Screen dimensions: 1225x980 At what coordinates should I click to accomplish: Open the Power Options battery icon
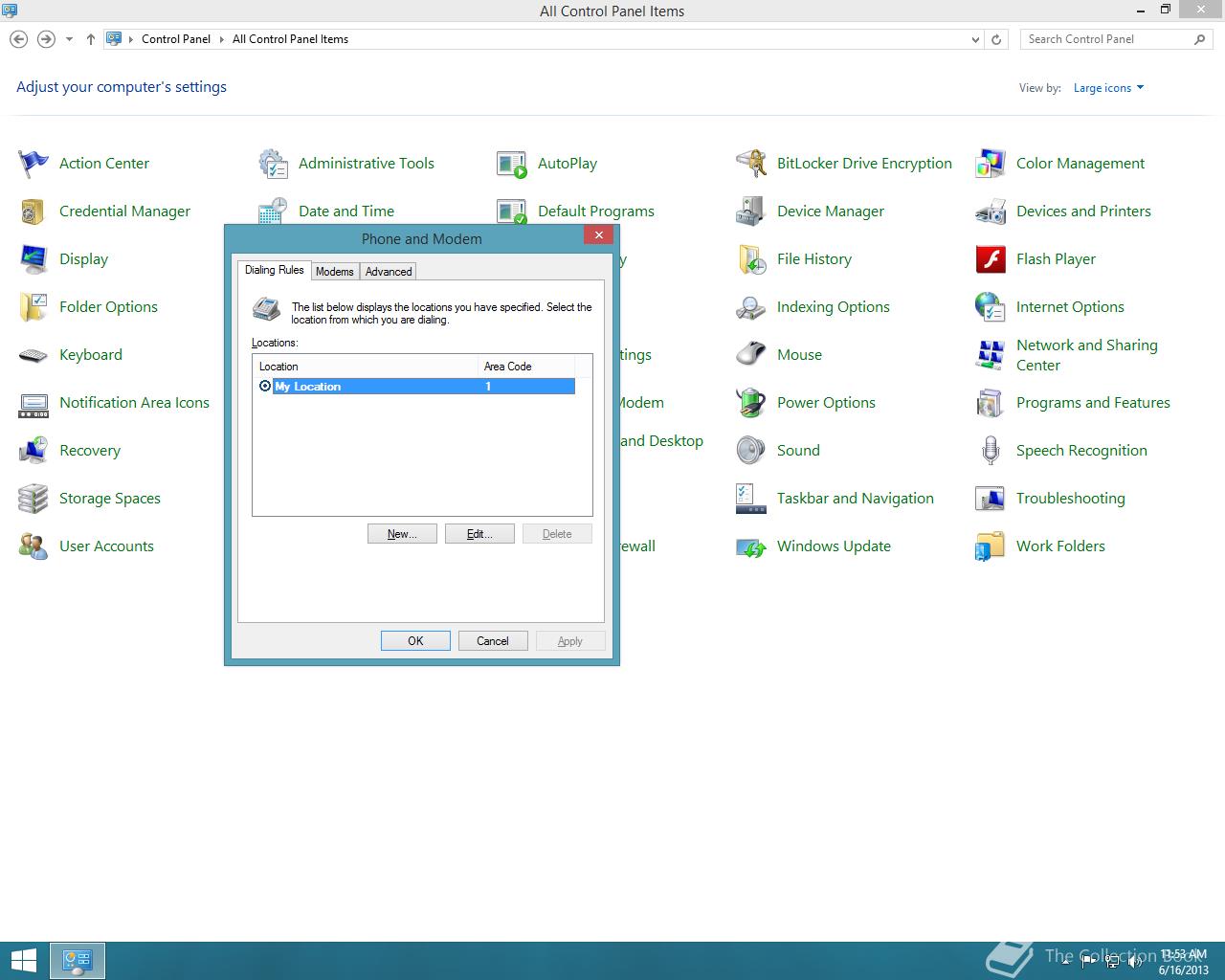[751, 403]
